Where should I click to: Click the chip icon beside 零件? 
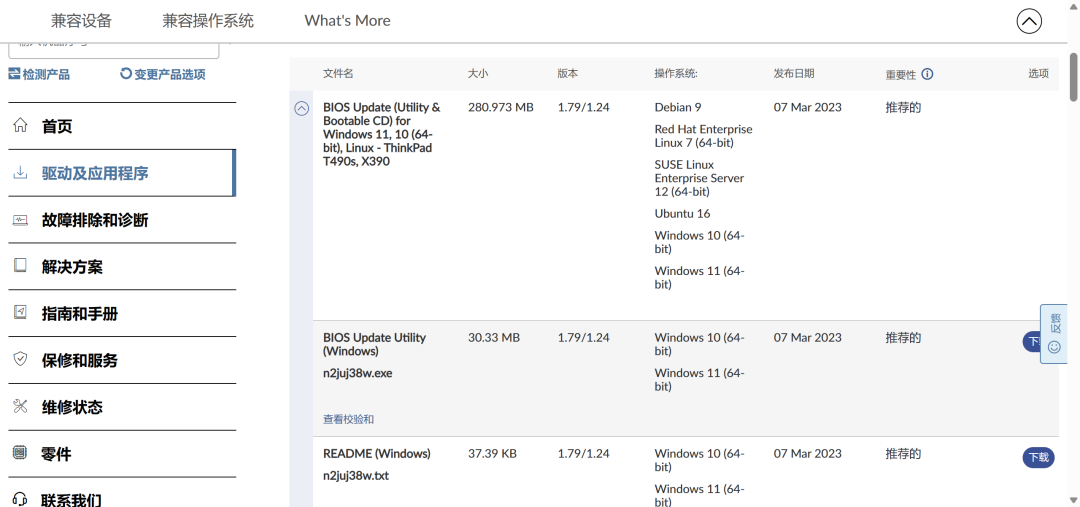(21, 453)
